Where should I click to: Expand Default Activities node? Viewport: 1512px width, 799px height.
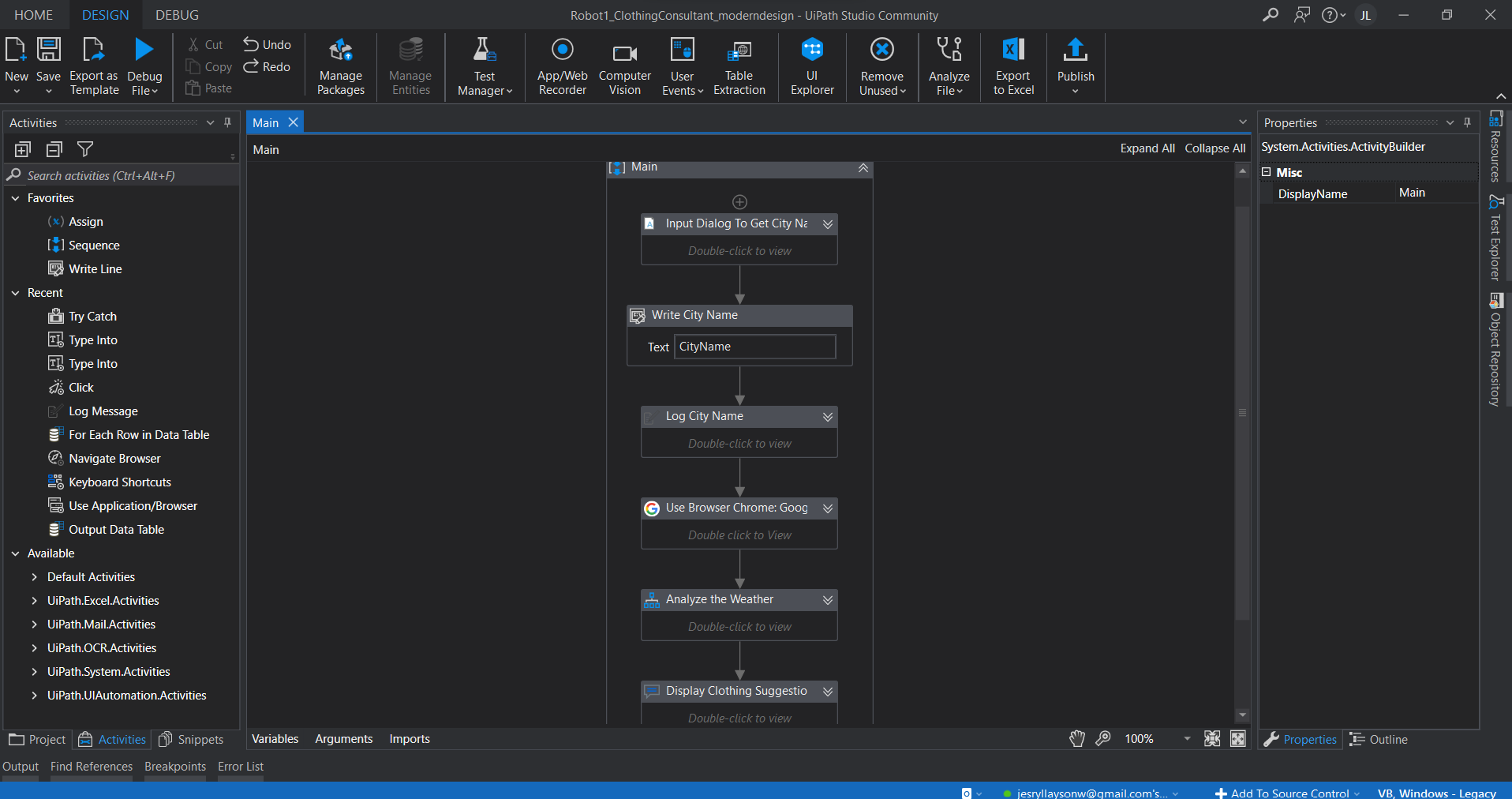34,577
